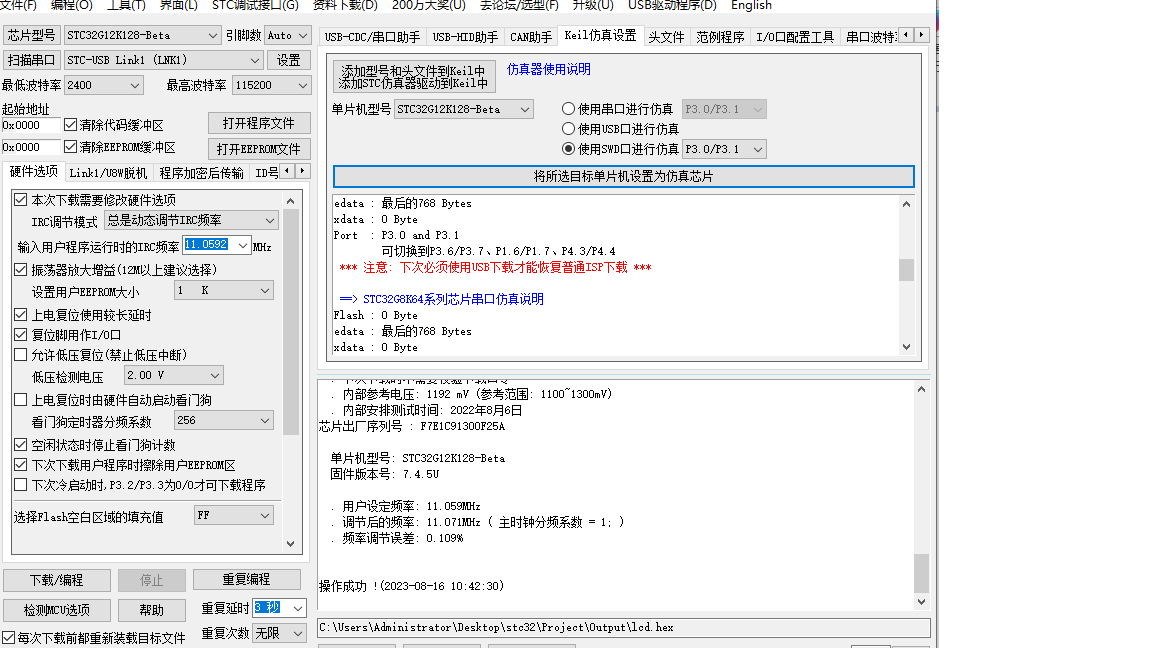The image size is (1152, 648).
Task: Click left arrow of the top-right tab strip
Action: tap(906, 35)
